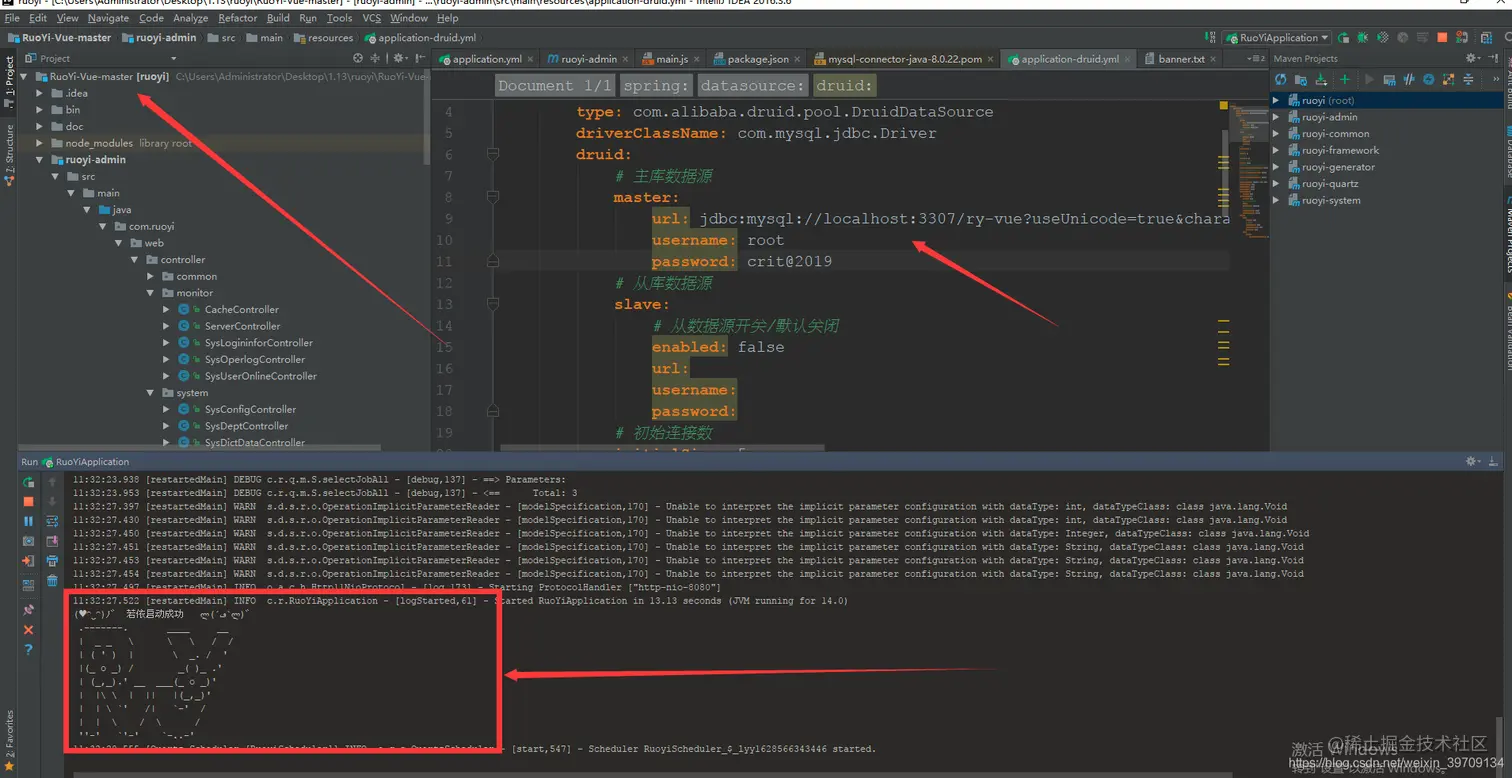Expand ruoyi-quartz in Maven Projects
Viewport: 1512px width, 778px height.
[x=1276, y=184]
